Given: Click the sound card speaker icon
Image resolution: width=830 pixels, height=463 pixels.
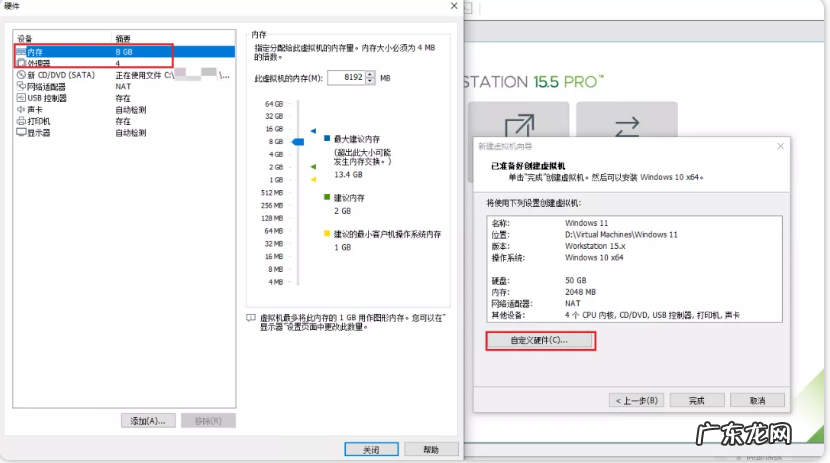Looking at the screenshot, I should 21,110.
